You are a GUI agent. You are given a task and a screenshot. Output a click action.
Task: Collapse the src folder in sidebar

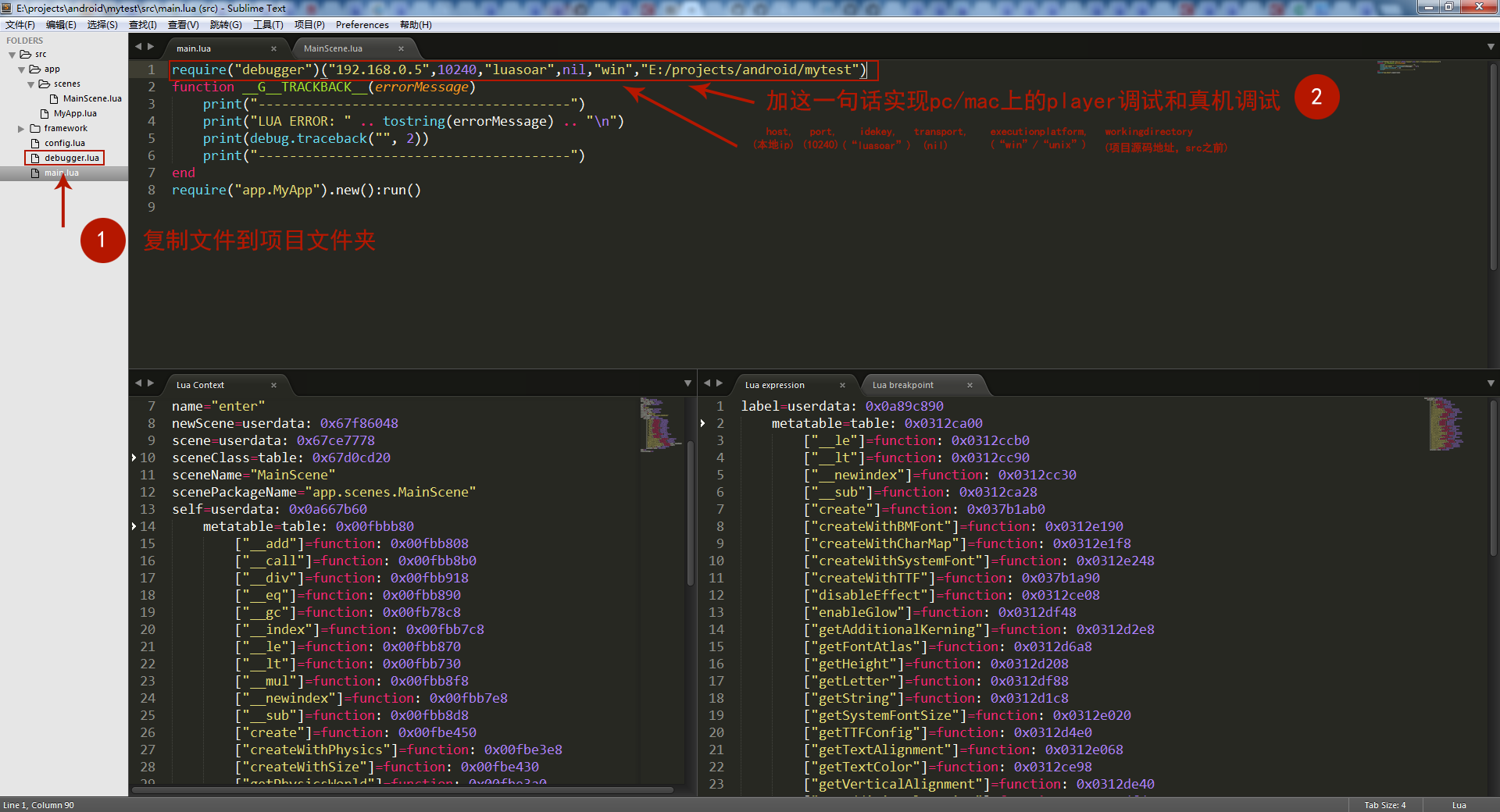[x=12, y=55]
